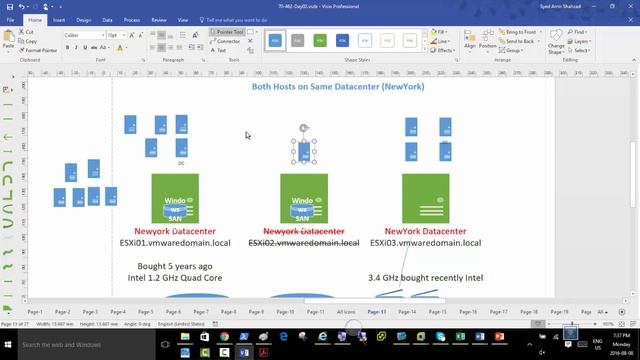Image resolution: width=640 pixels, height=360 pixels.
Task: Select the selected blue VM shape above ESXi02
Action: [304, 152]
